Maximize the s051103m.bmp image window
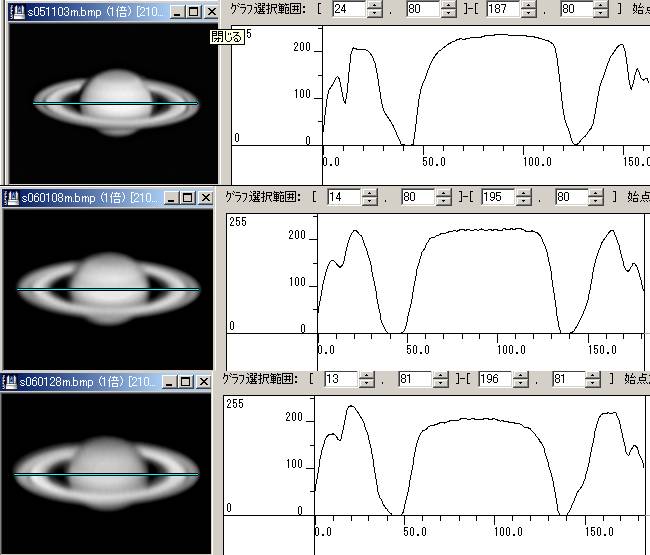650x555 pixels. [194, 12]
